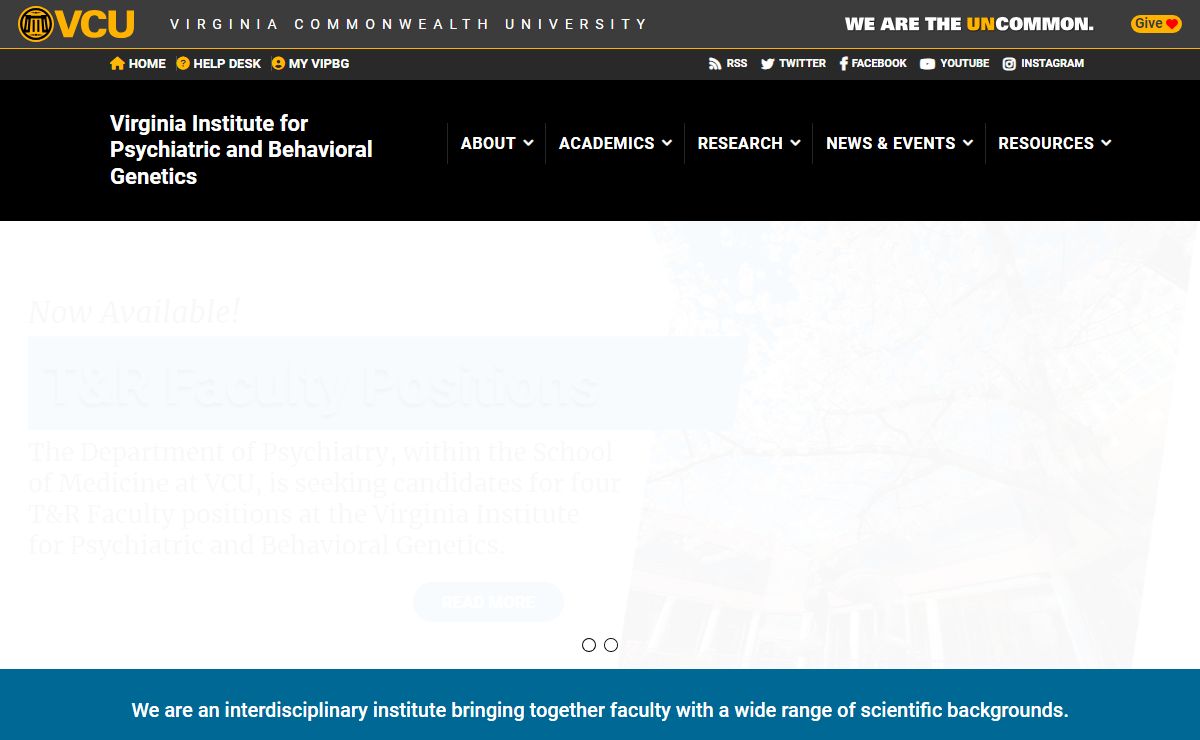
Task: Click the RSS feed icon
Action: (714, 63)
